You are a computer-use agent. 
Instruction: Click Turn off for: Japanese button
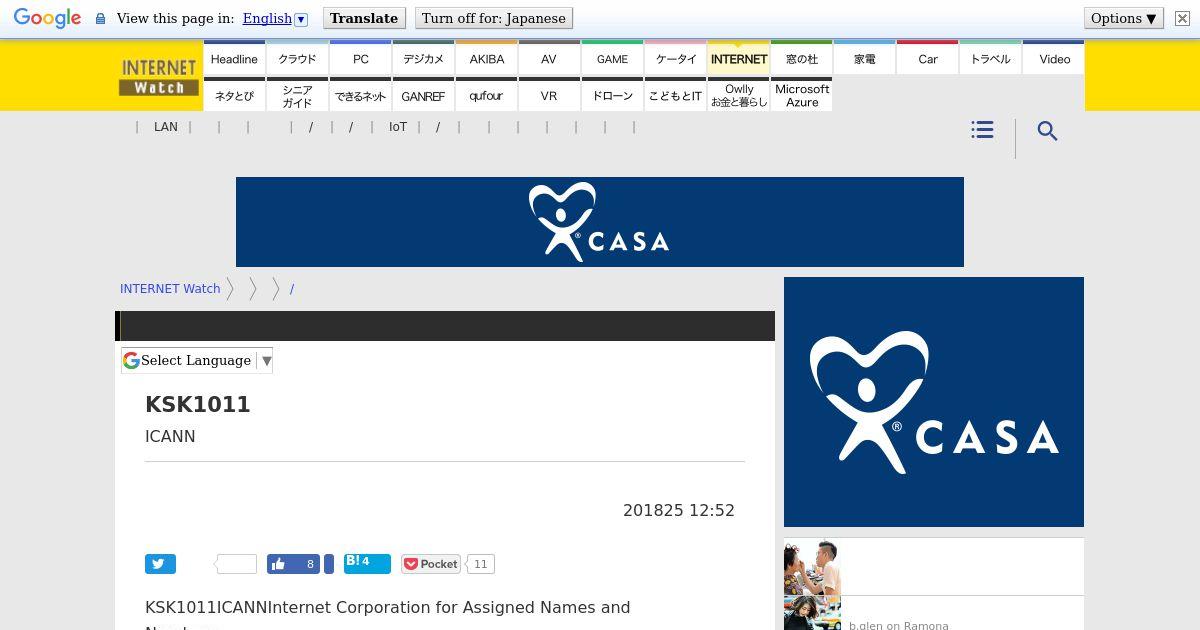[493, 18]
